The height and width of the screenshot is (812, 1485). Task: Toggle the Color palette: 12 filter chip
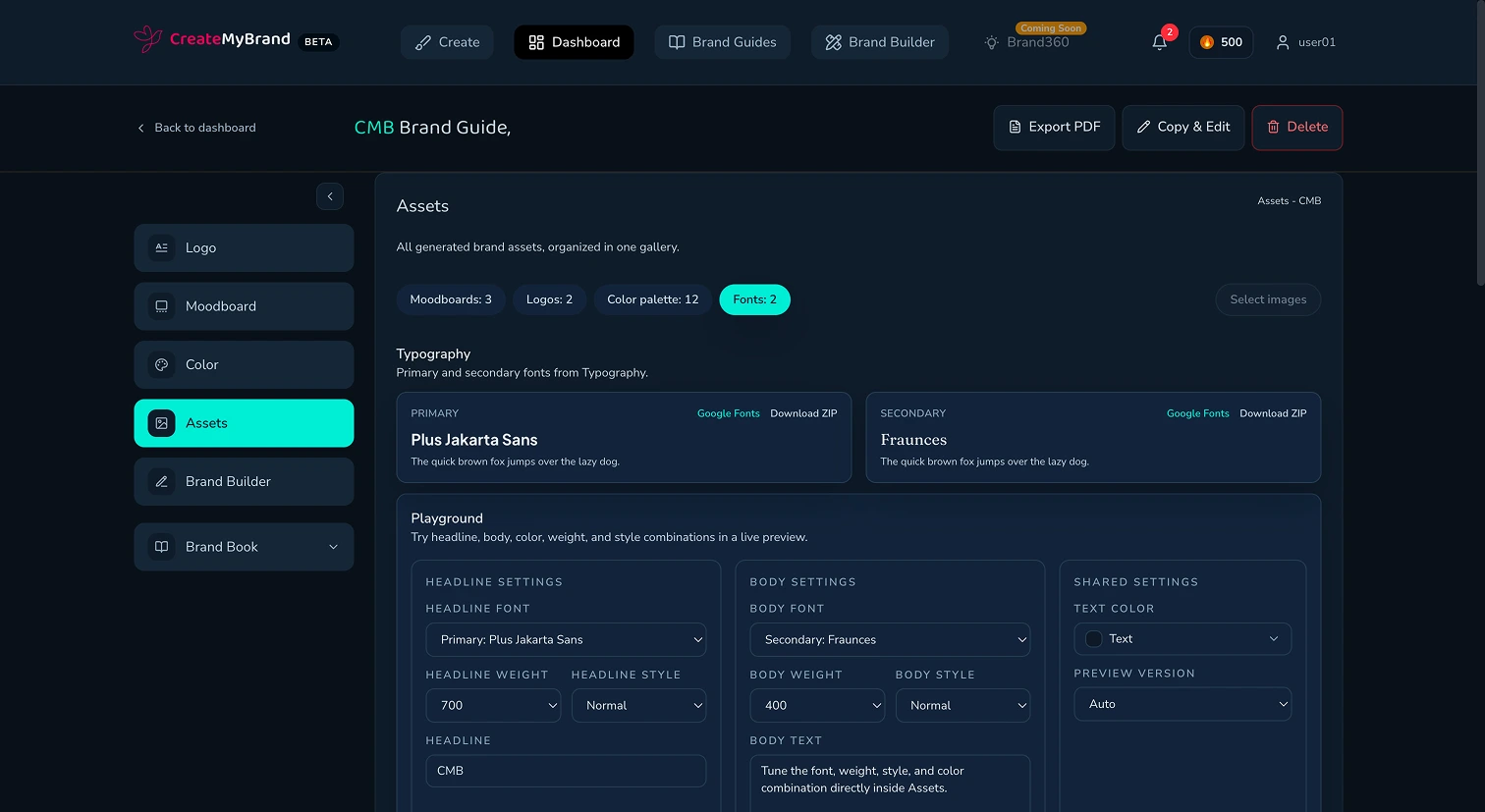pos(652,299)
